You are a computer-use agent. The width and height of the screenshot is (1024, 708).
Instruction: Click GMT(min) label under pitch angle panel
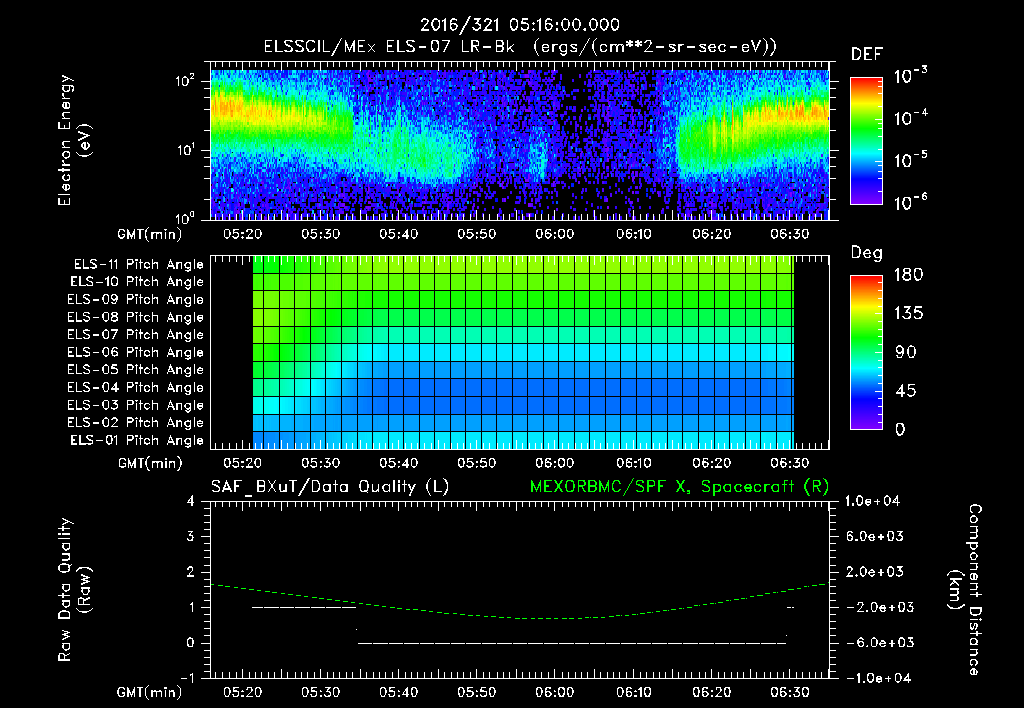150,464
